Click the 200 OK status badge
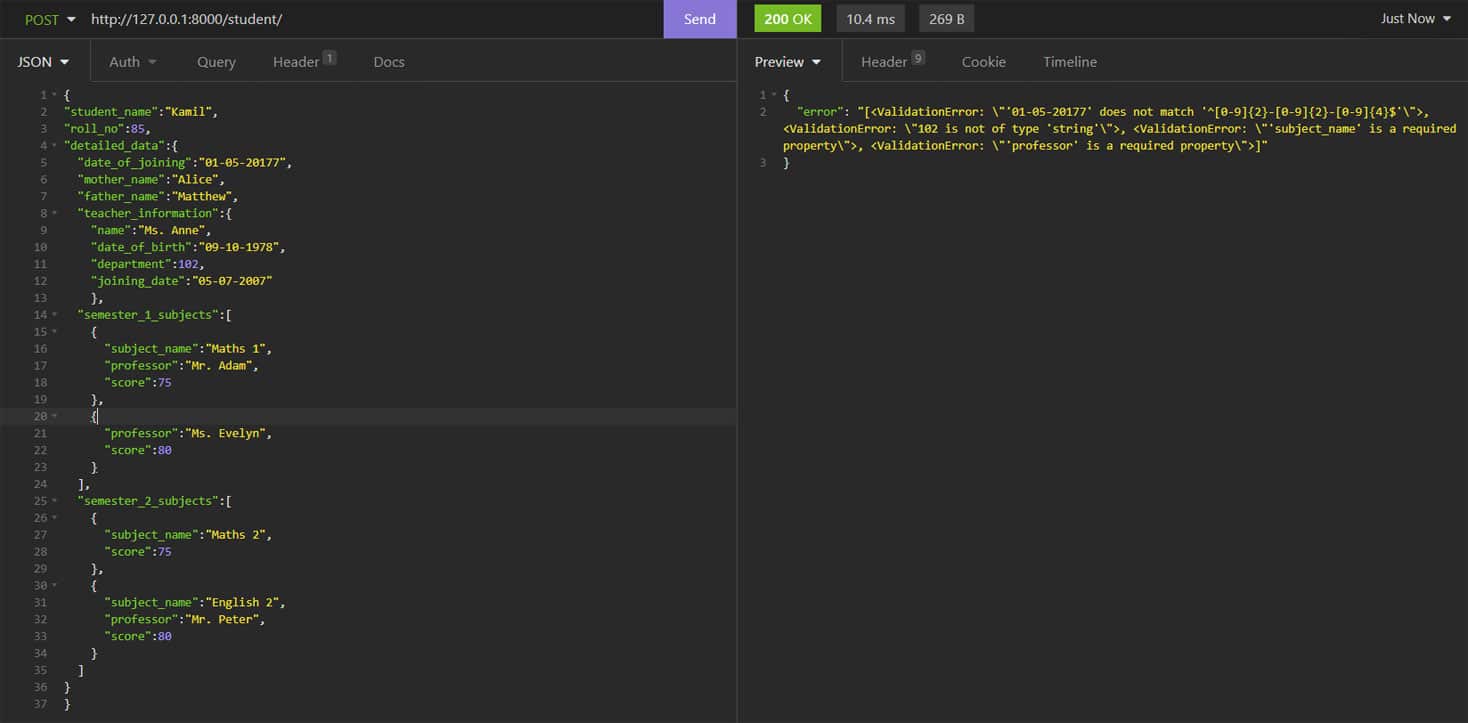1468x723 pixels. point(788,19)
